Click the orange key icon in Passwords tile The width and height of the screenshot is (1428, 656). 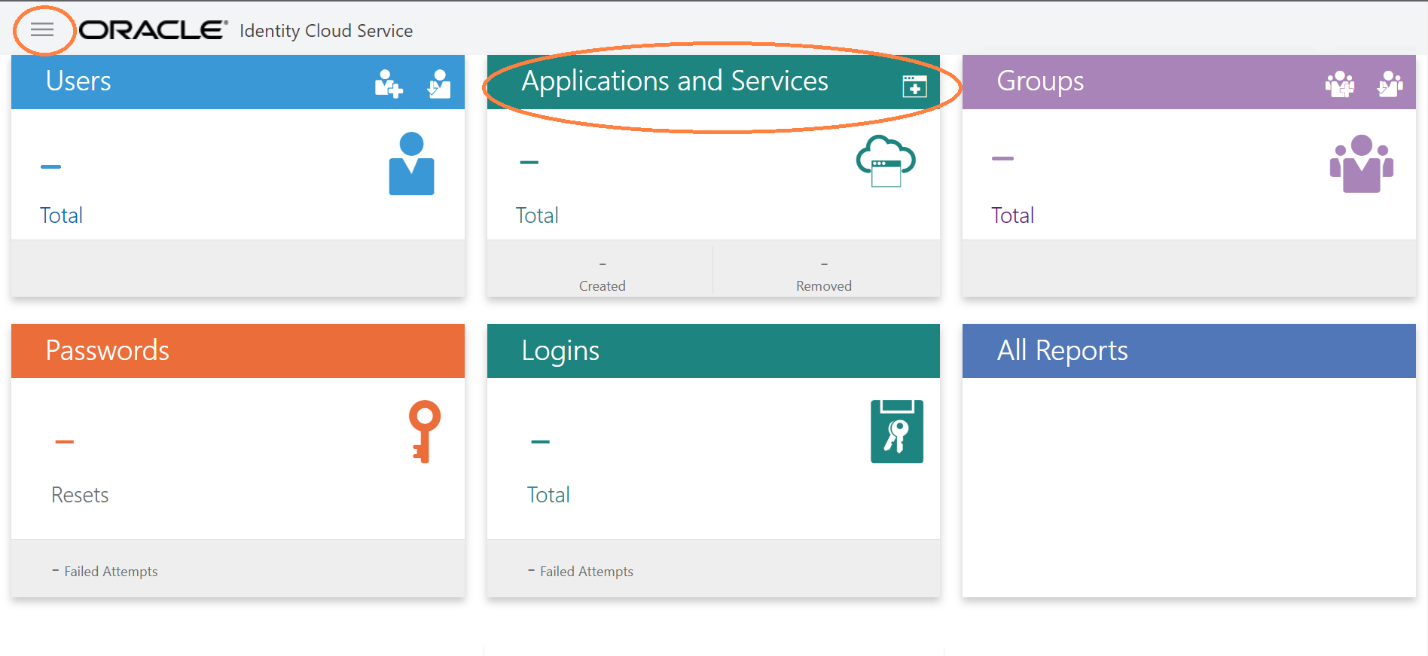[425, 432]
